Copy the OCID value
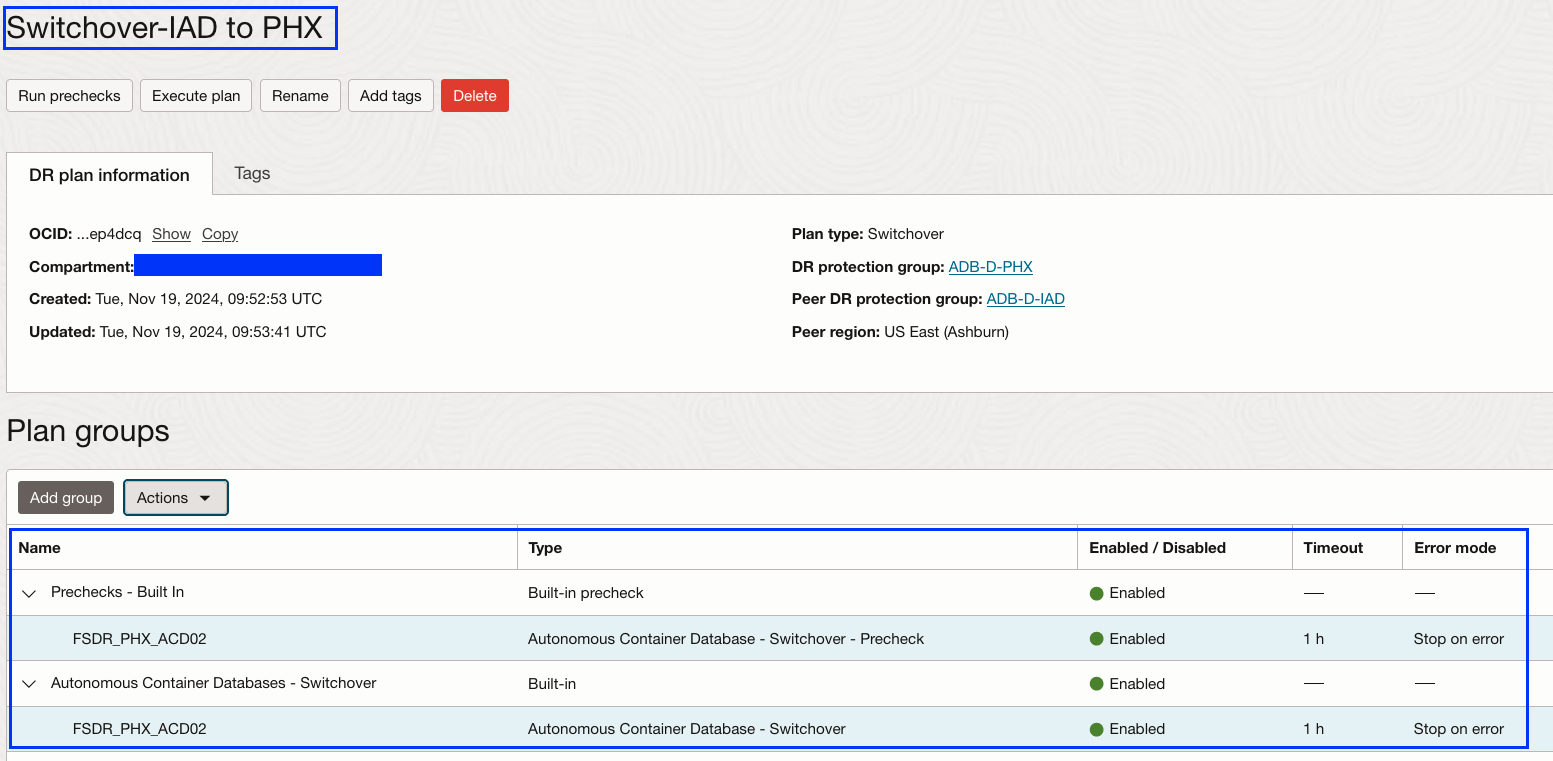Image resolution: width=1553 pixels, height=761 pixels. coord(220,234)
